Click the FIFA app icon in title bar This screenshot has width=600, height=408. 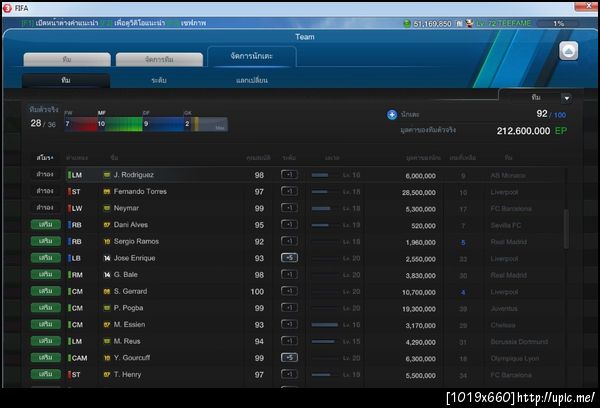(x=7, y=8)
